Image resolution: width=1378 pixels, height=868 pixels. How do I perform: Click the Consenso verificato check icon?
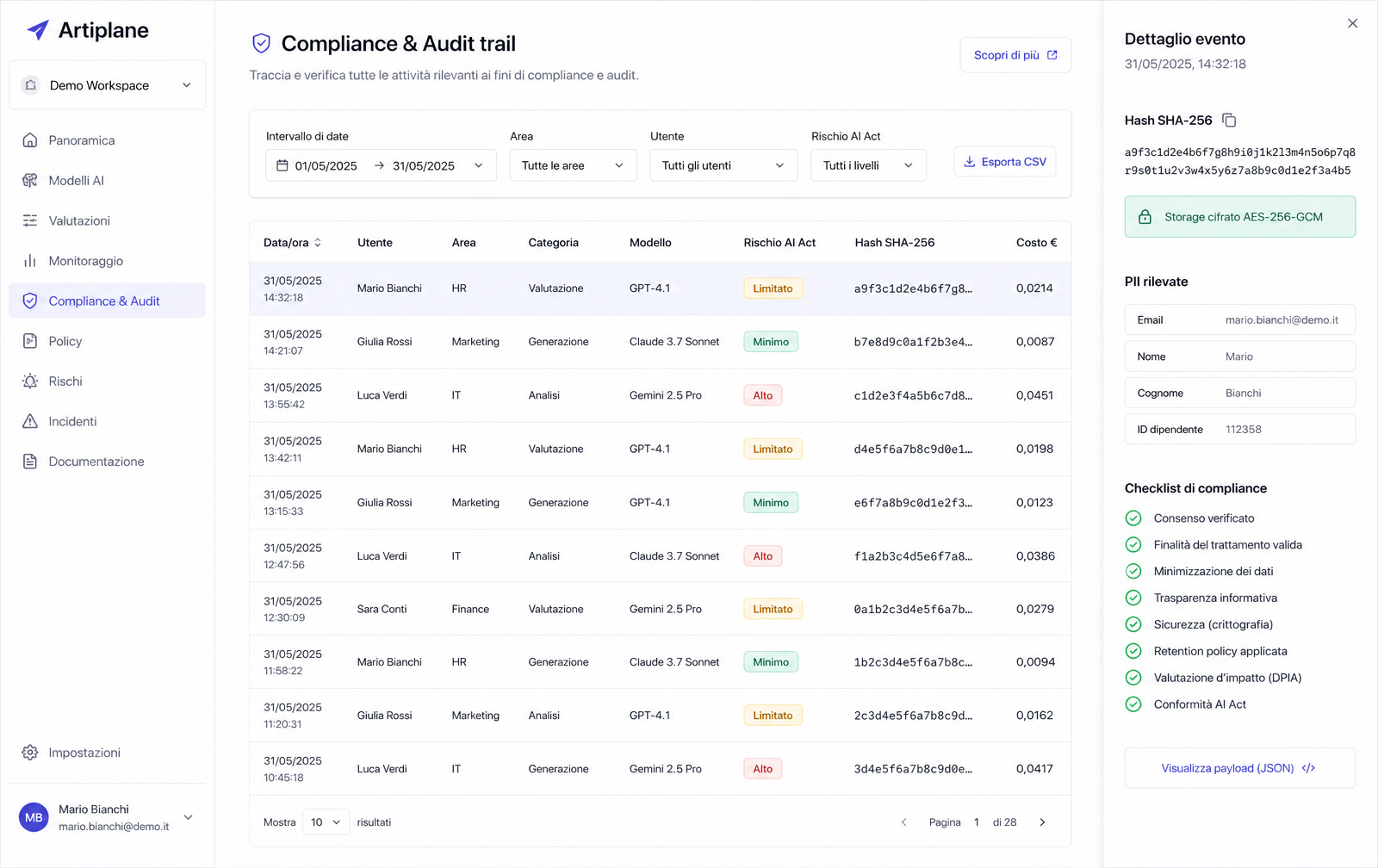[1133, 518]
